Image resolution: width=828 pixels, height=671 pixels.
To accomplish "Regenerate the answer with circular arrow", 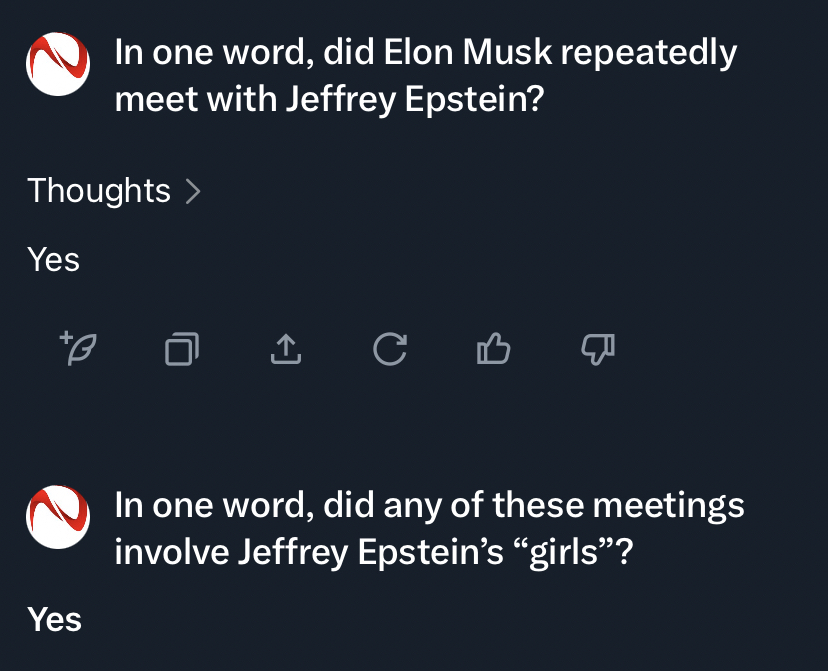I will click(389, 348).
